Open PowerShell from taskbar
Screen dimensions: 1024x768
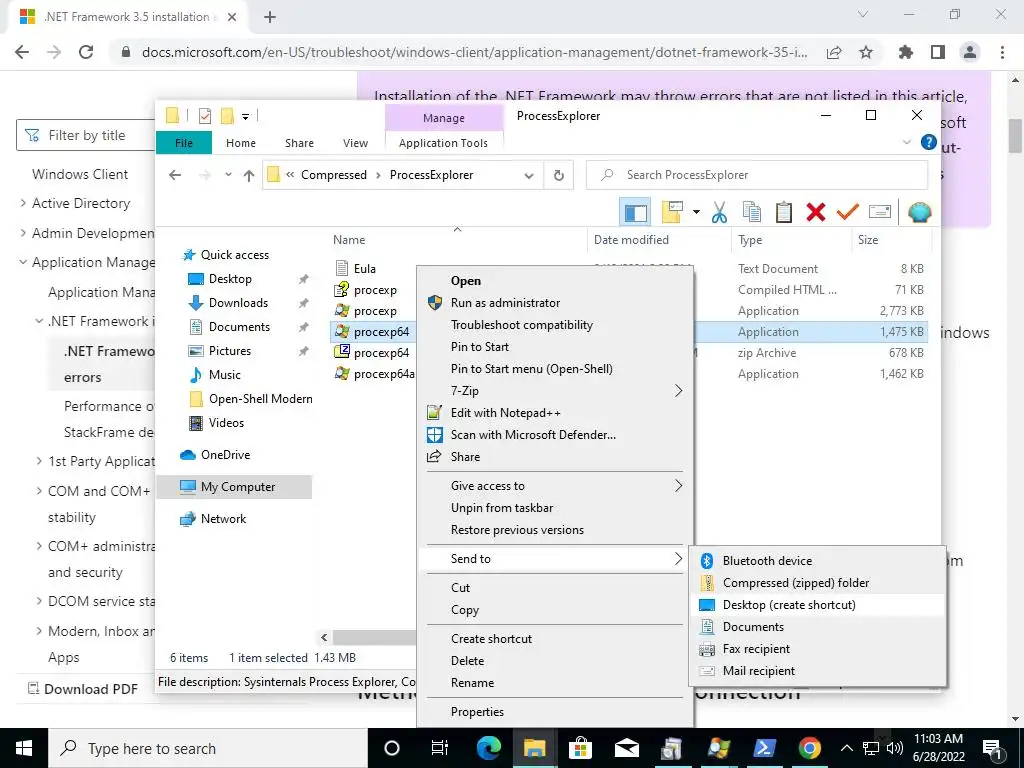pyautogui.click(x=764, y=748)
